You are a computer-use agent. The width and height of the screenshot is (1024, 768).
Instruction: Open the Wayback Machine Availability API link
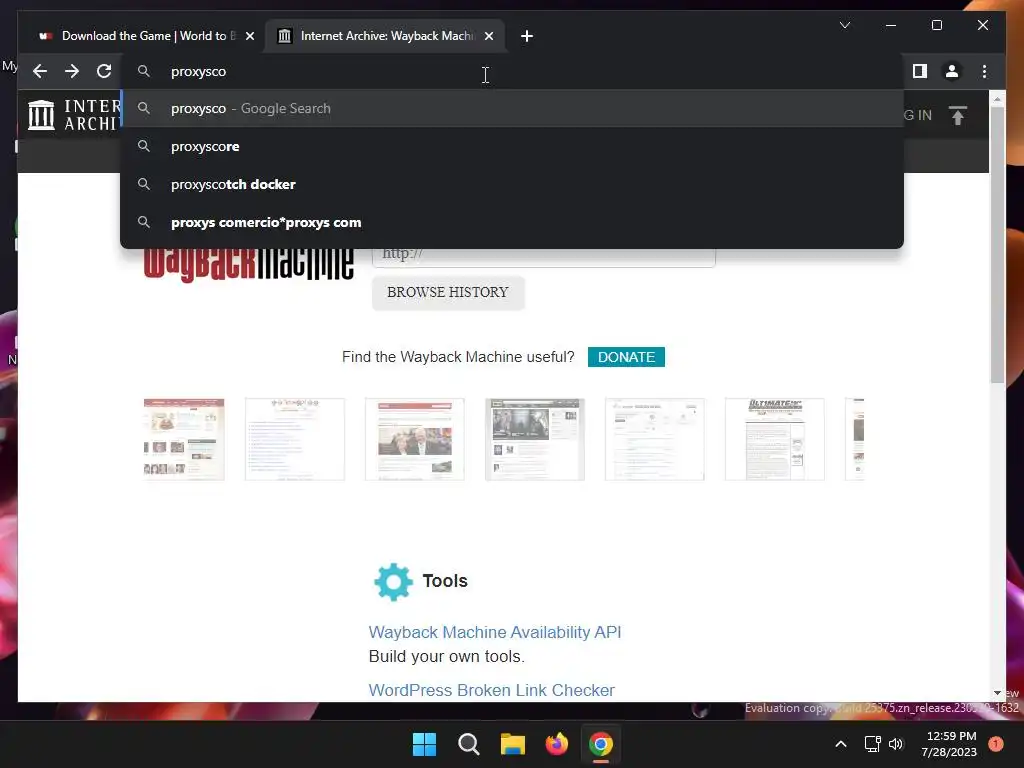click(494, 632)
